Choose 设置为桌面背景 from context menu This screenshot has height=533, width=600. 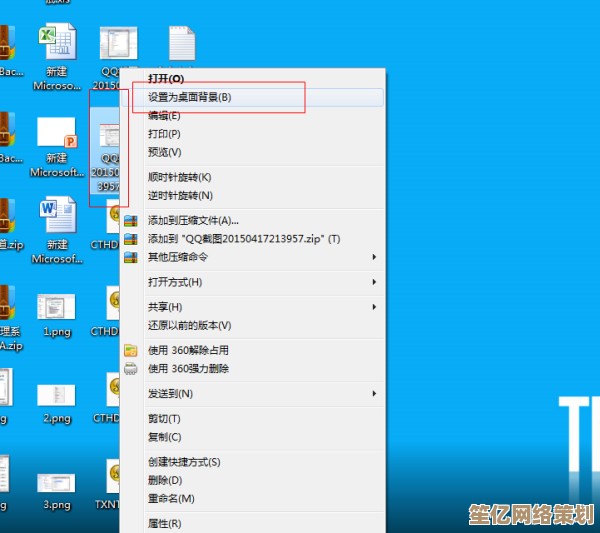pos(190,97)
